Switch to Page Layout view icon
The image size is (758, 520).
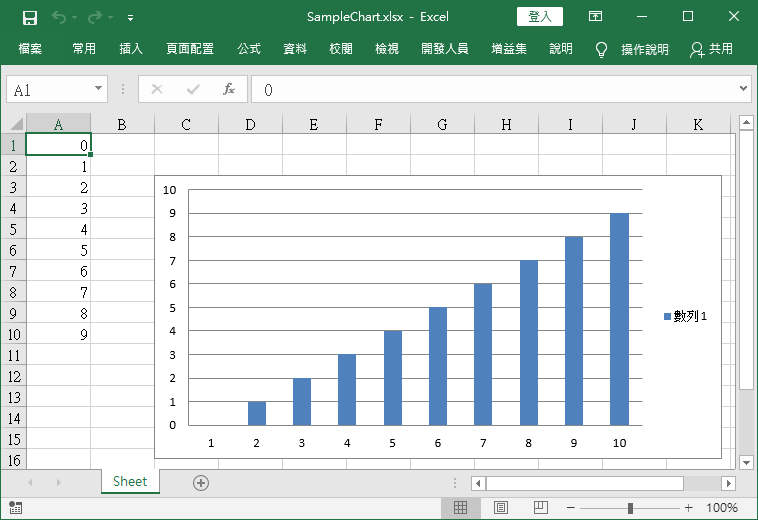501,507
